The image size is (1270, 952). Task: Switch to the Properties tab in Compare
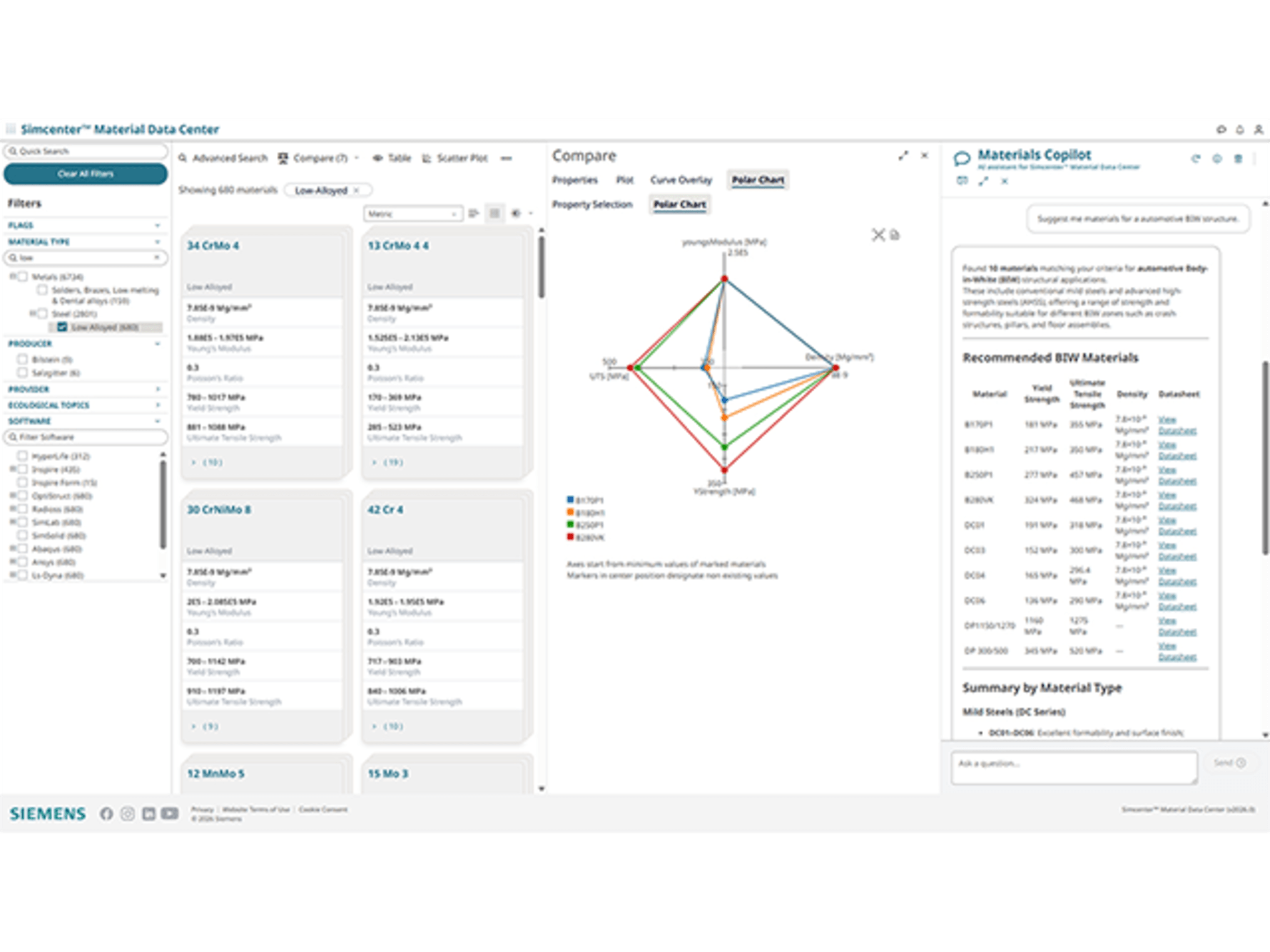[575, 180]
